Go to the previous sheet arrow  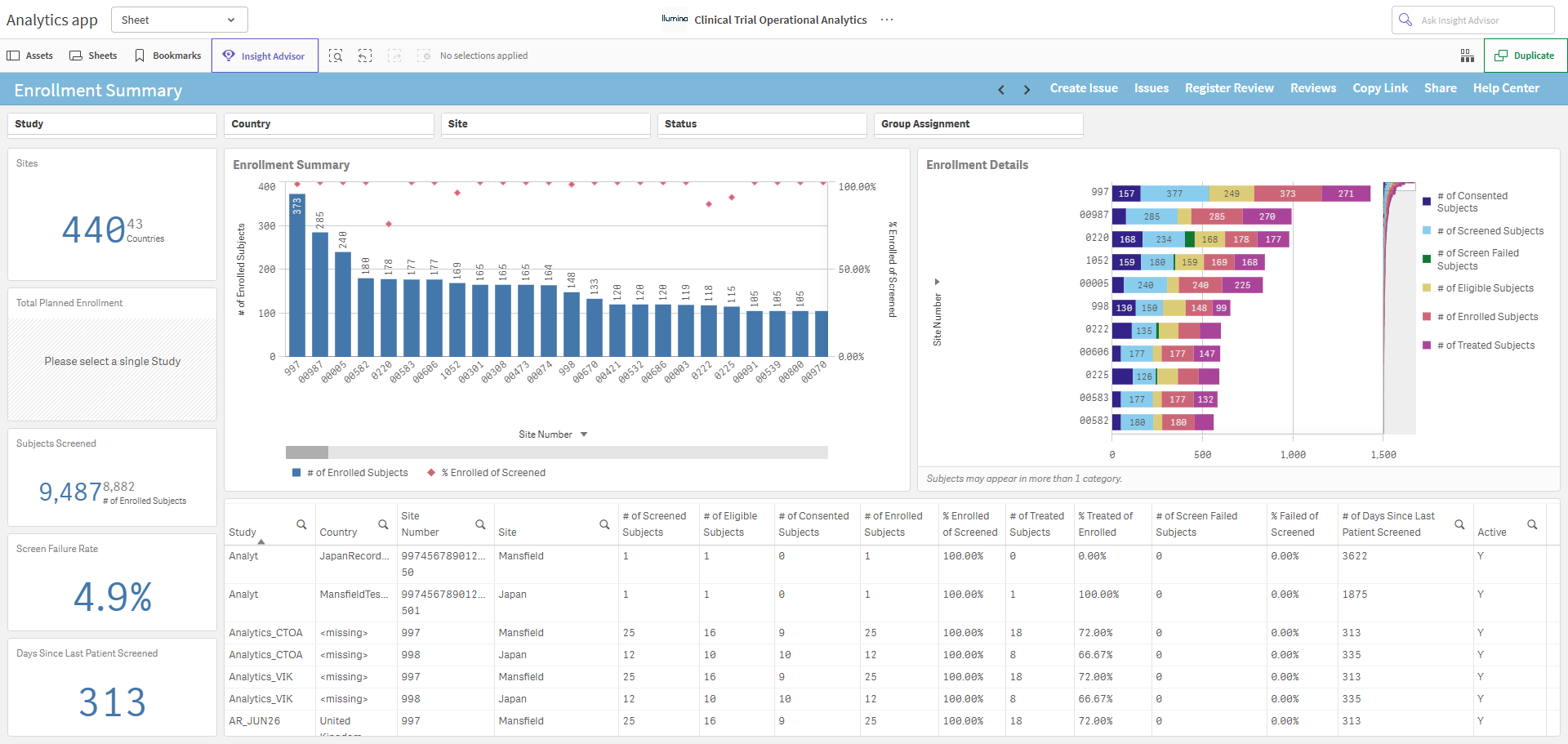coord(1001,90)
